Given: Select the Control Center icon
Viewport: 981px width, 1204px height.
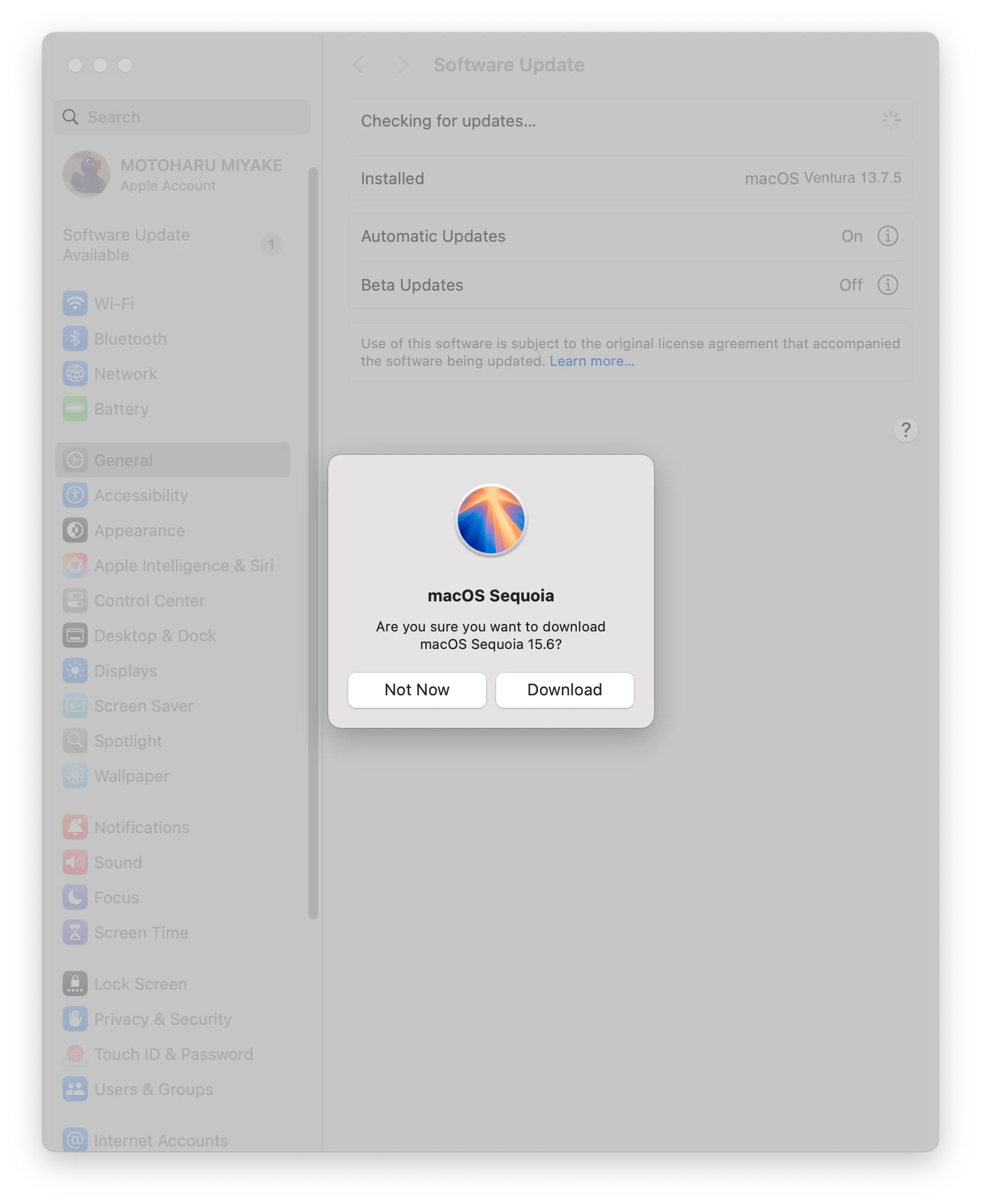Looking at the screenshot, I should pyautogui.click(x=75, y=601).
